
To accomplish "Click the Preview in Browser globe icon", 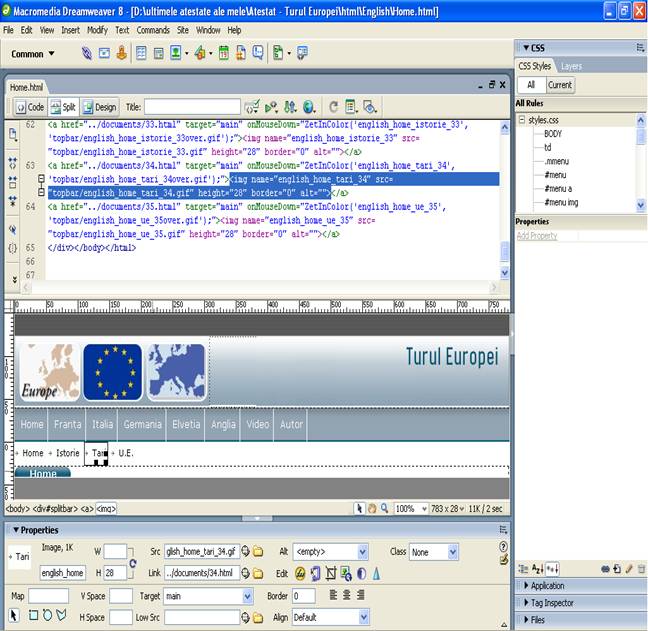I will pyautogui.click(x=309, y=107).
